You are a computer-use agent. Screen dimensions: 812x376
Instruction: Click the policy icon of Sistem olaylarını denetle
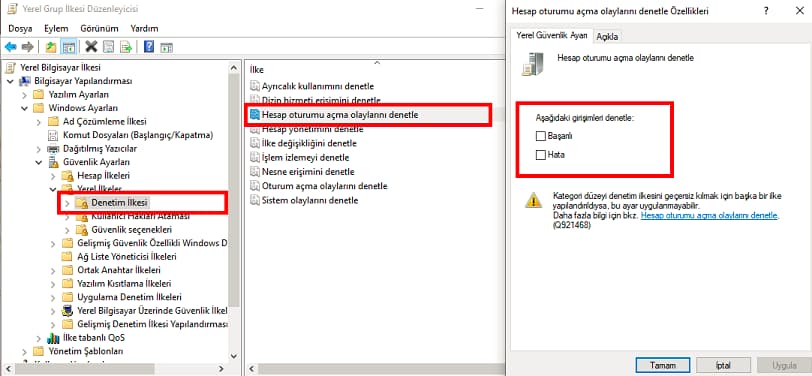coord(254,200)
